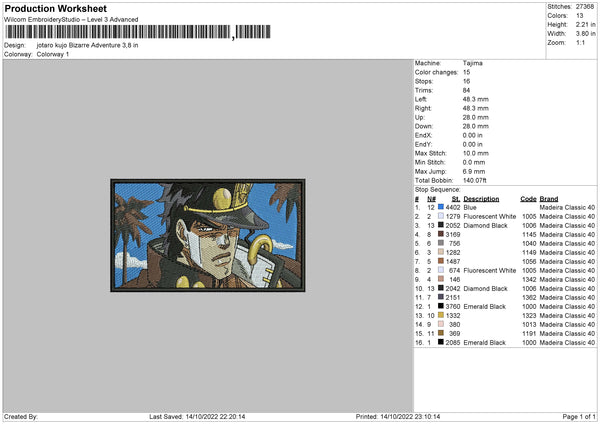600x424 pixels.
Task: Select the "Code" column header
Action: [528, 199]
